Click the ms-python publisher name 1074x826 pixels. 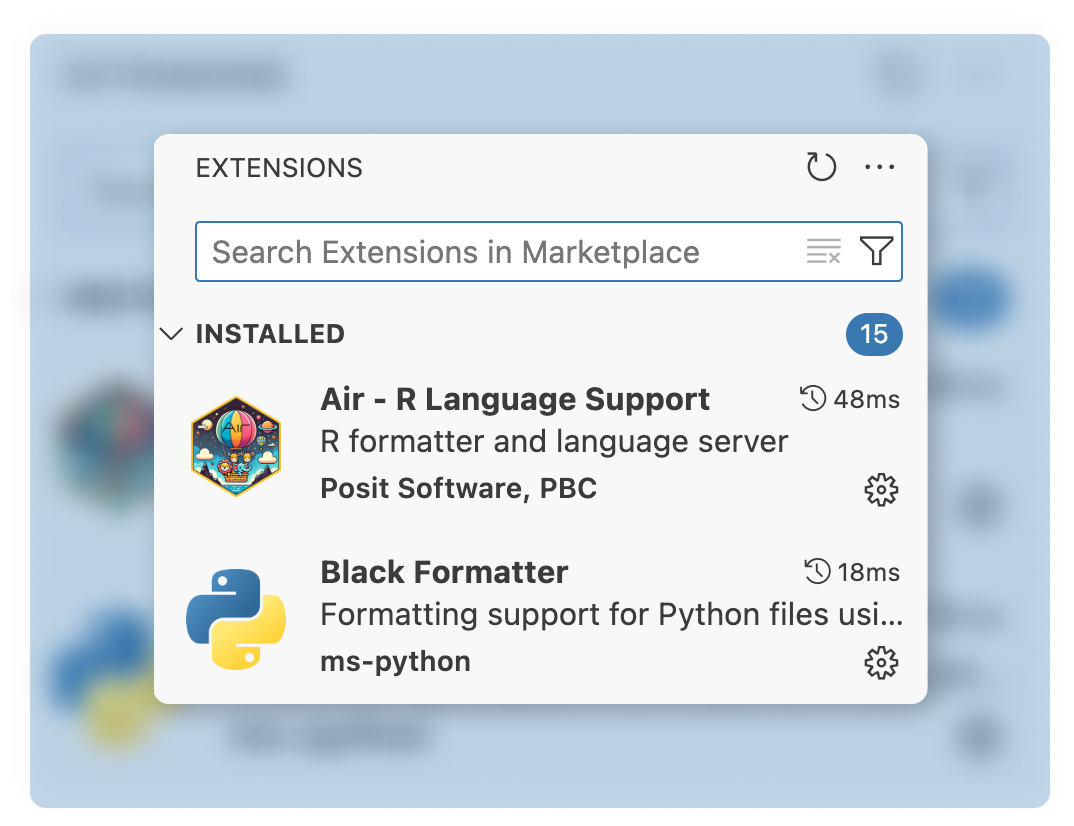tap(395, 662)
